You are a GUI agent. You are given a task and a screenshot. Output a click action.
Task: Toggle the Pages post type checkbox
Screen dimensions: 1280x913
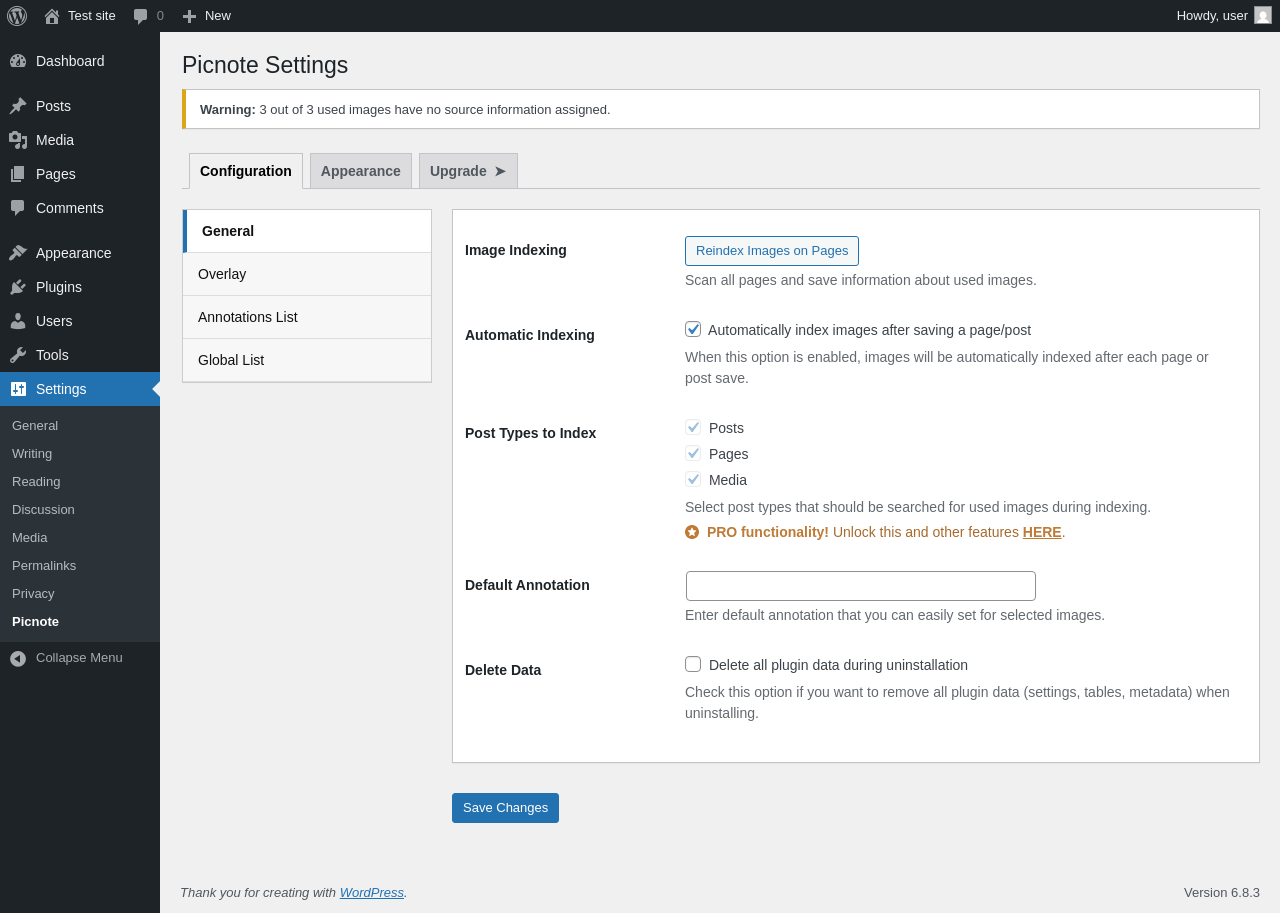coord(693,453)
